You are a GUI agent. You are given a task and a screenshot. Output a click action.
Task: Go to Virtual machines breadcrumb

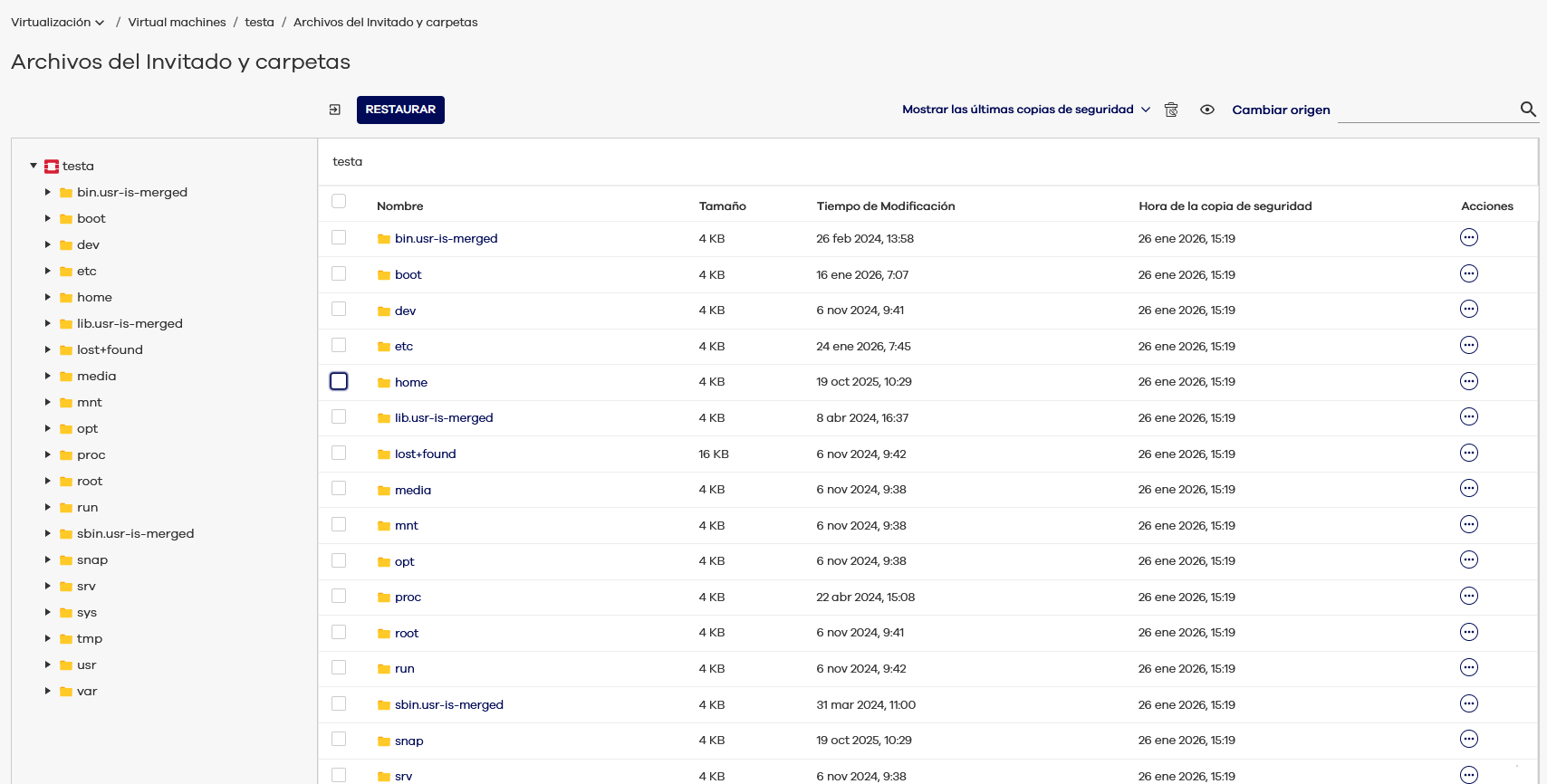point(177,23)
